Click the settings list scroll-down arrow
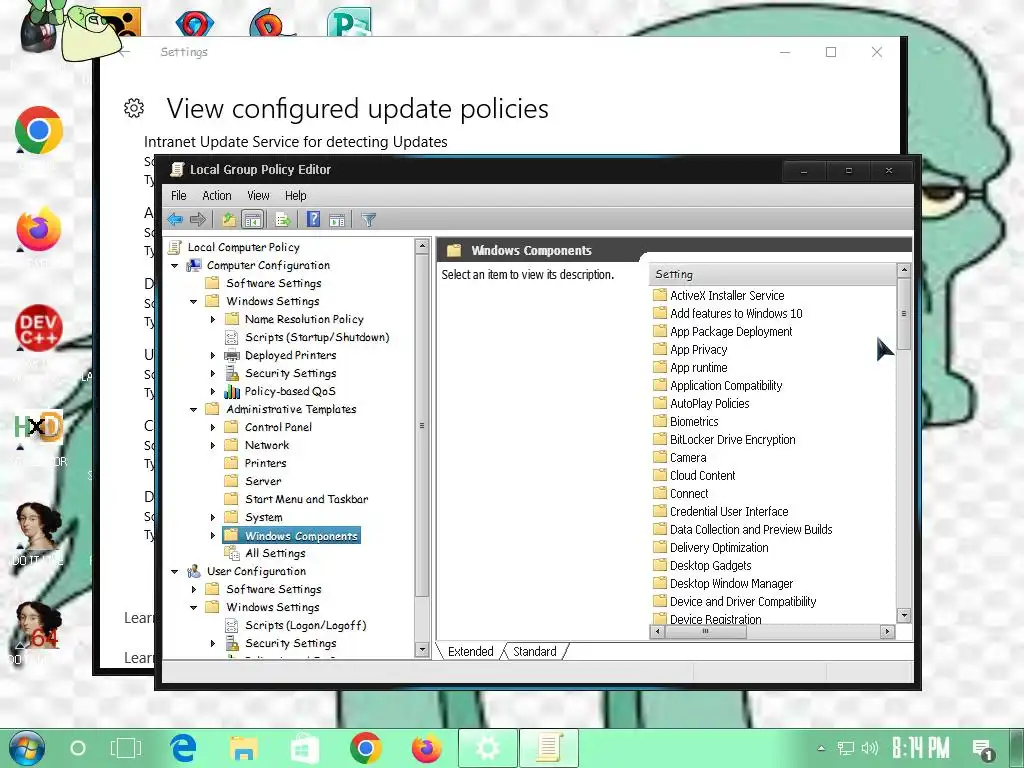 pyautogui.click(x=904, y=615)
